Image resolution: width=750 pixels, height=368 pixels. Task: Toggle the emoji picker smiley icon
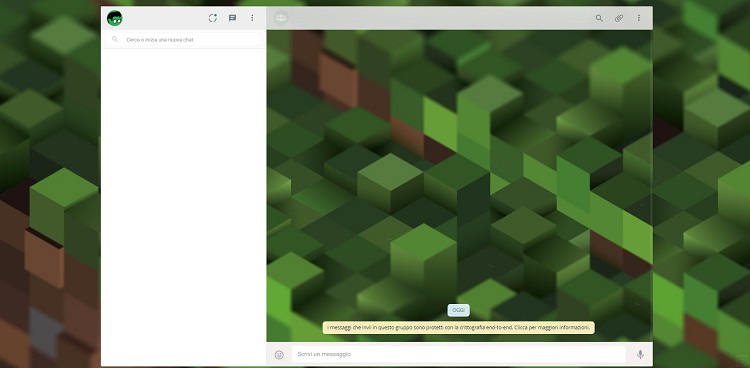coord(279,355)
